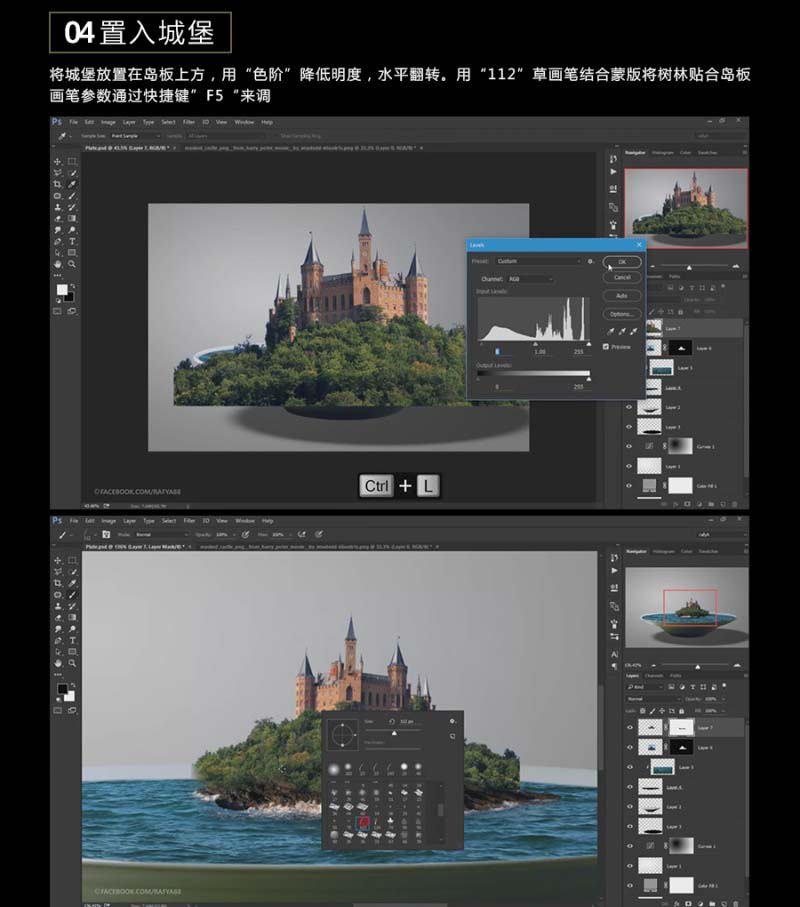Viewport: 800px width, 907px height.
Task: Hide Layer 7 in lower Layers panel
Action: pos(630,728)
